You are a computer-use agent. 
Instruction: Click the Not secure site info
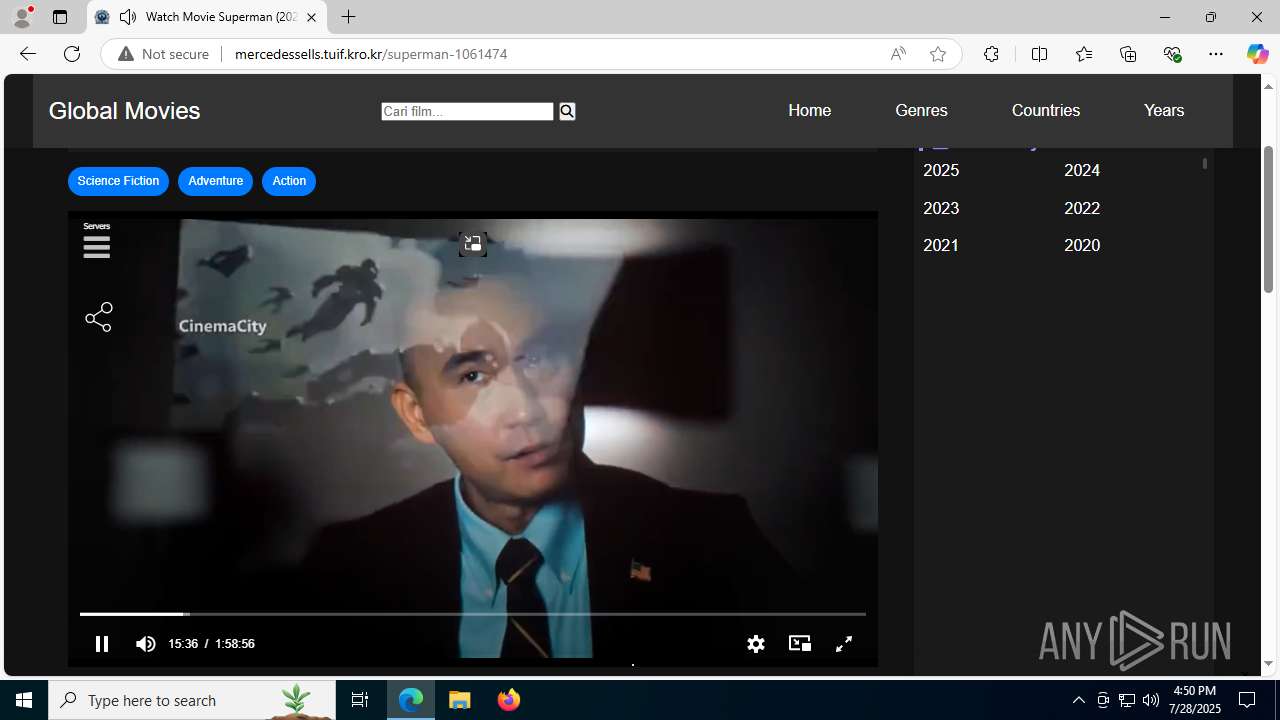coord(163,54)
